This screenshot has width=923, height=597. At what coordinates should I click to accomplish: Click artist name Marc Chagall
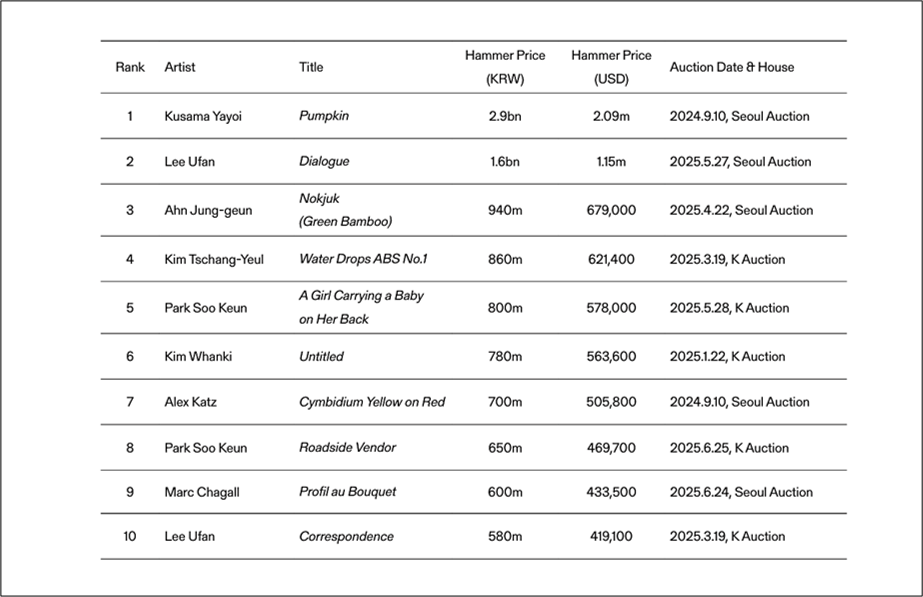click(202, 492)
